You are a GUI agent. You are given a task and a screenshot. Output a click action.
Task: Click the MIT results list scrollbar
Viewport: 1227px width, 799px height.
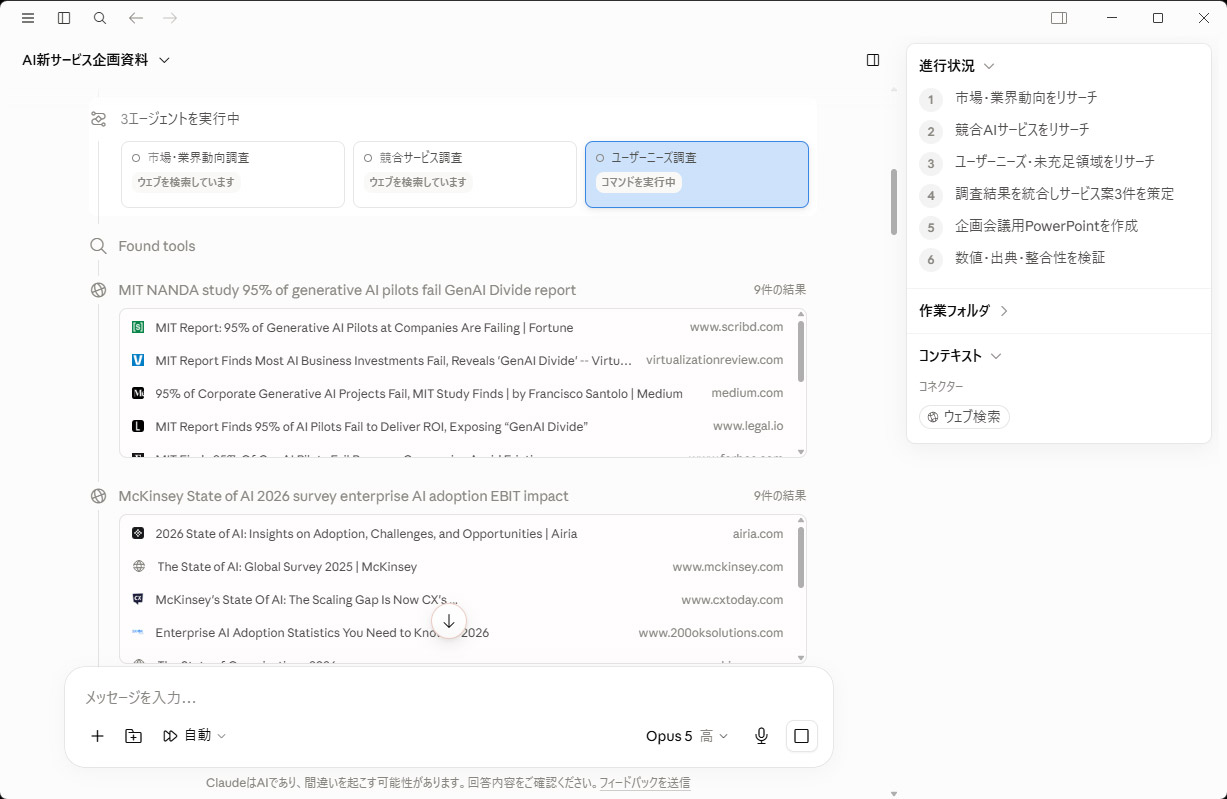(801, 351)
